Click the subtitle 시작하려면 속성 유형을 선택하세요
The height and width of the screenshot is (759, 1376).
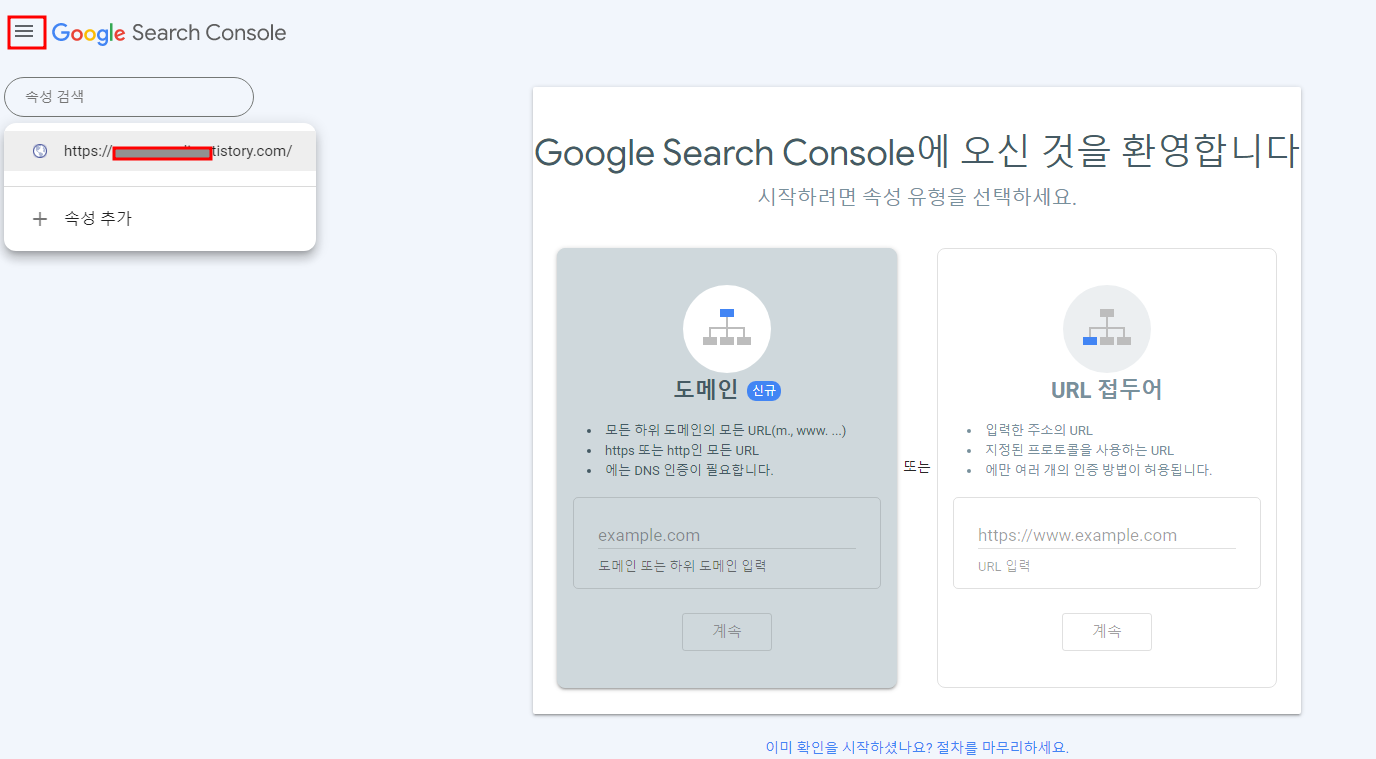(917, 197)
